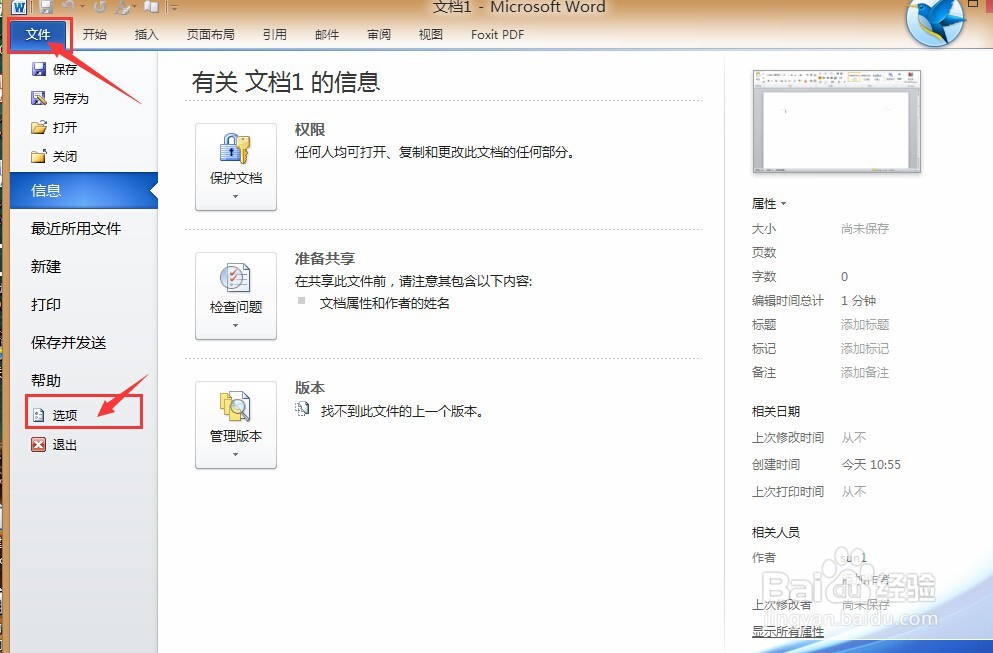Click the document preview thumbnail
Viewport: 993px width, 653px height.
(x=837, y=121)
